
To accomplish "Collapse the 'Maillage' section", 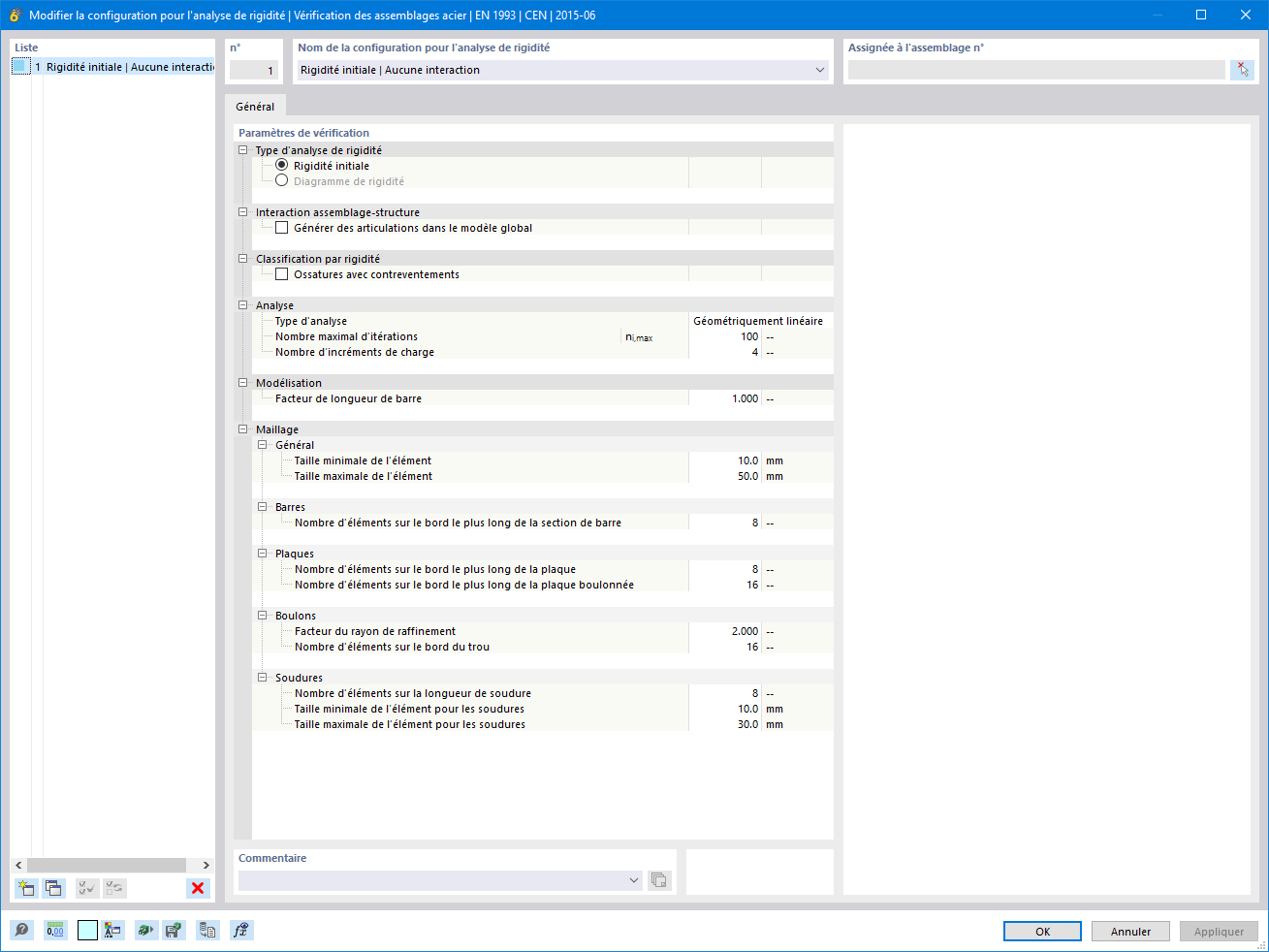I will tap(241, 428).
